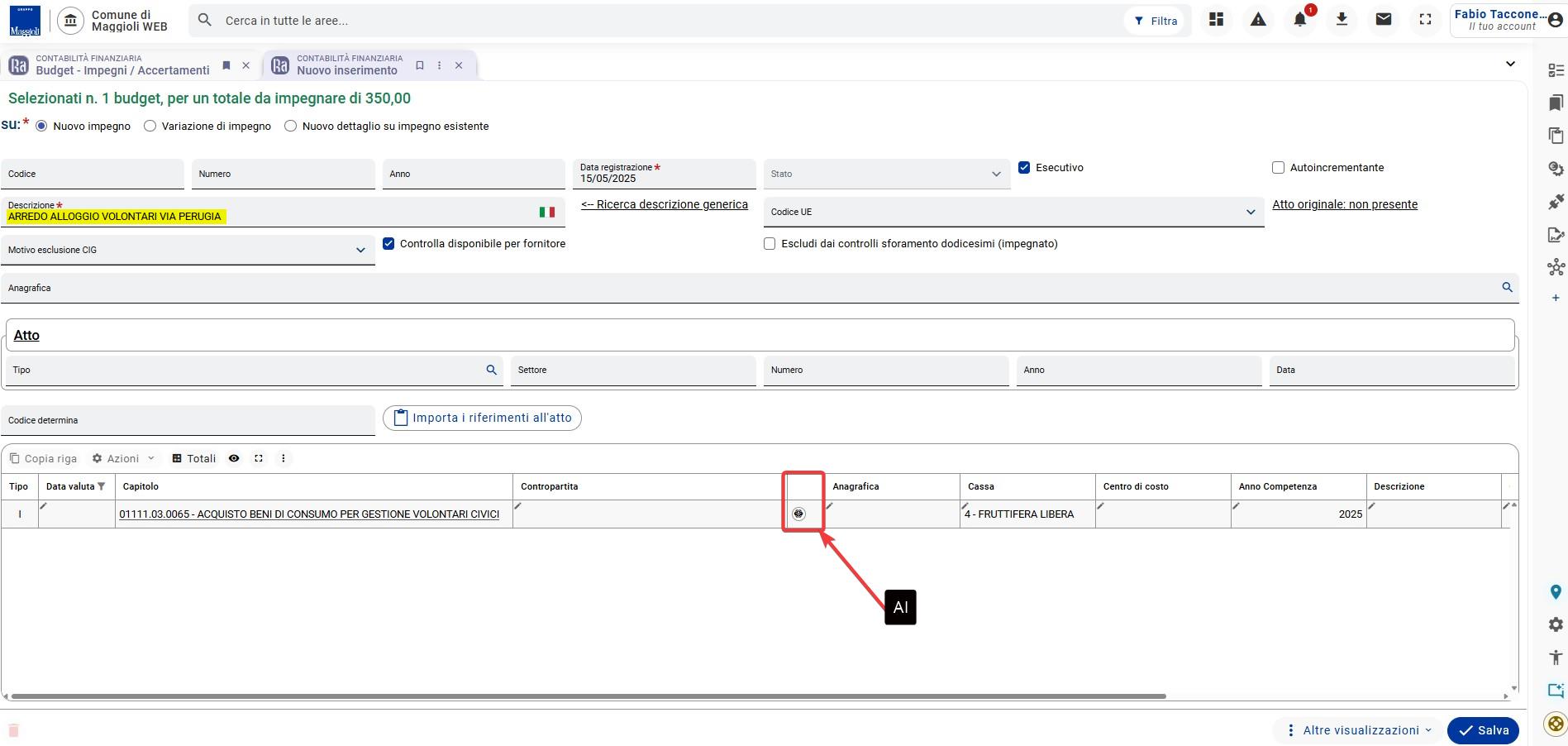Click the round icon in the row before Anagrafica
This screenshot has width=1568, height=746.
click(x=798, y=514)
